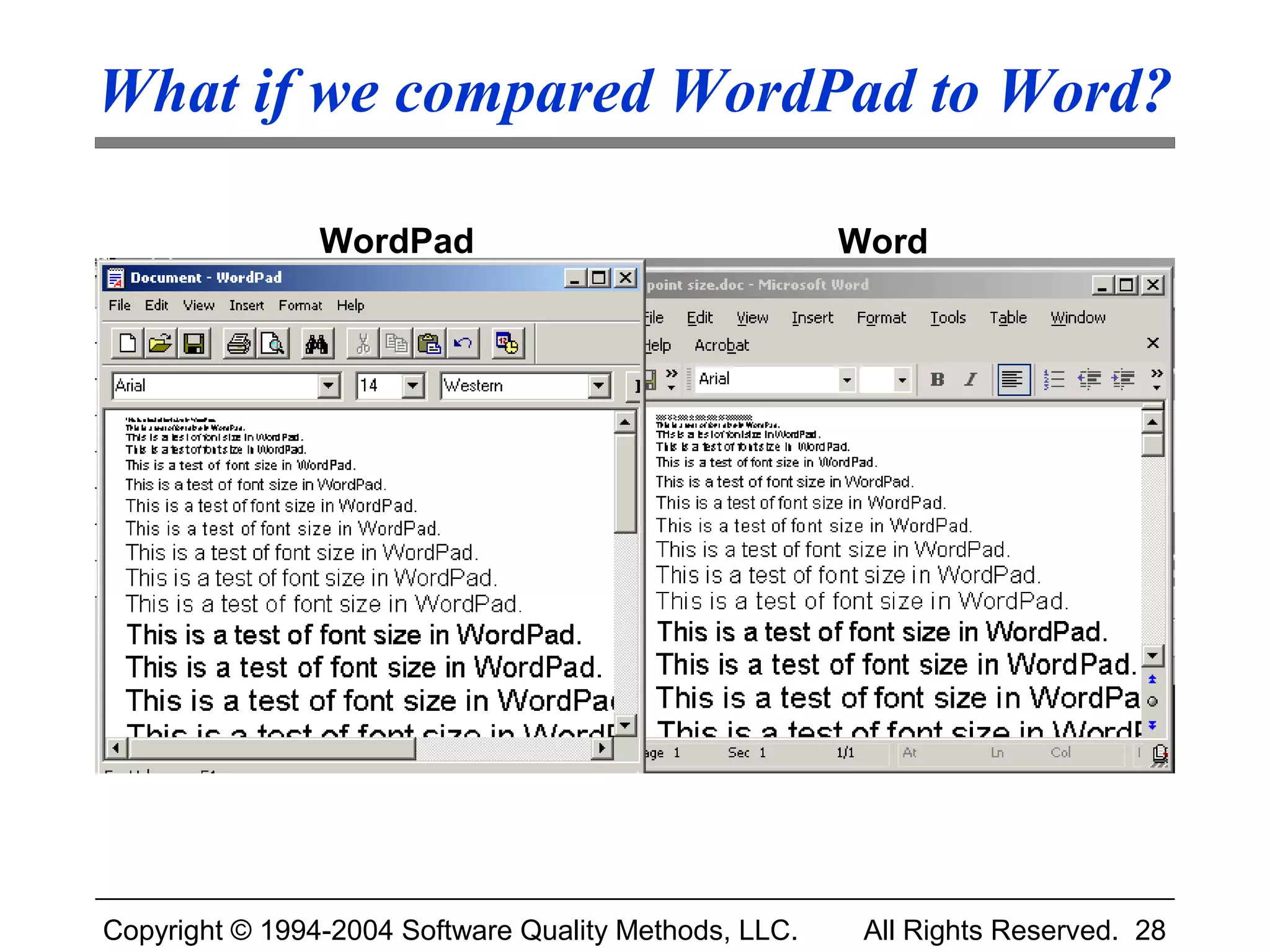The image size is (1270, 952).
Task: Open the Help menu in WordPad
Action: [x=350, y=306]
